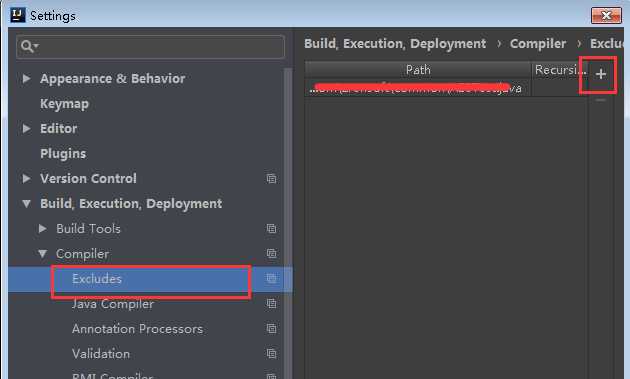Click the project-level icon beside Build Tools
This screenshot has width=630, height=379.
271,229
